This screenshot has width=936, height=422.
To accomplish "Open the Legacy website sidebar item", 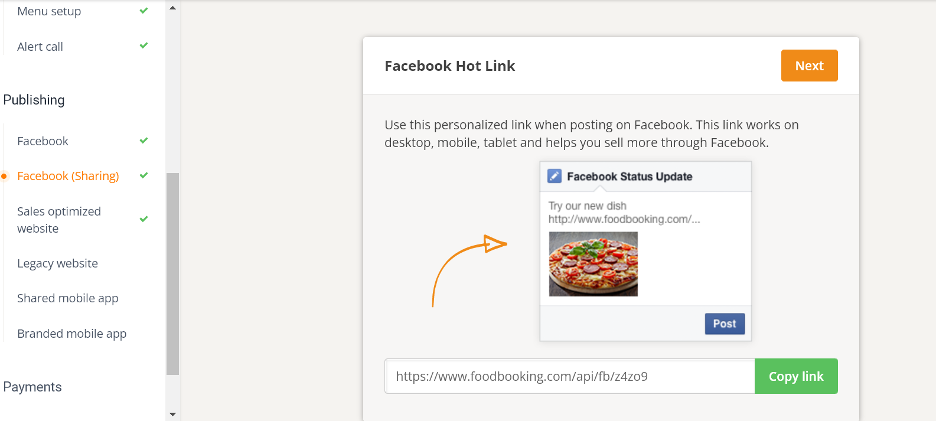I will [57, 263].
